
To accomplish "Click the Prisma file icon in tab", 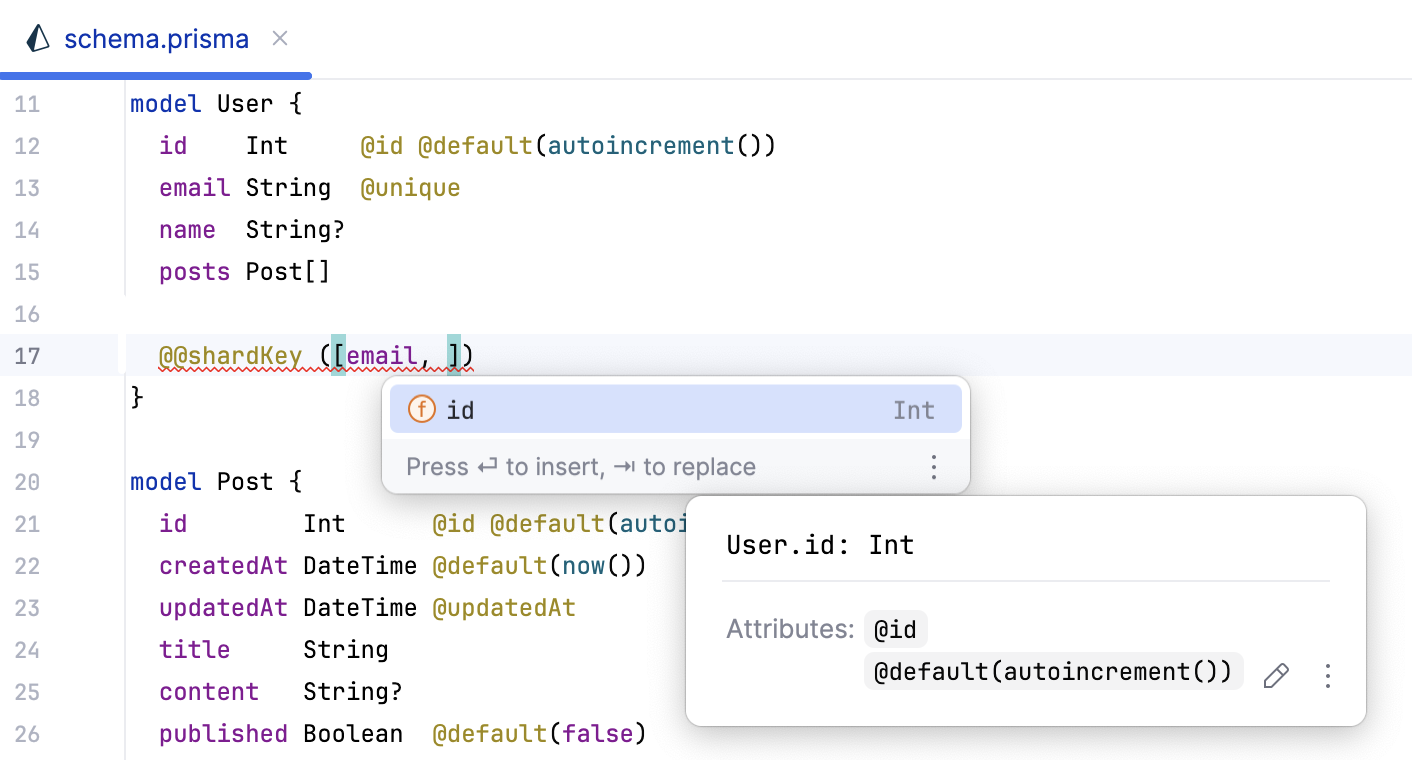I will click(38, 39).
